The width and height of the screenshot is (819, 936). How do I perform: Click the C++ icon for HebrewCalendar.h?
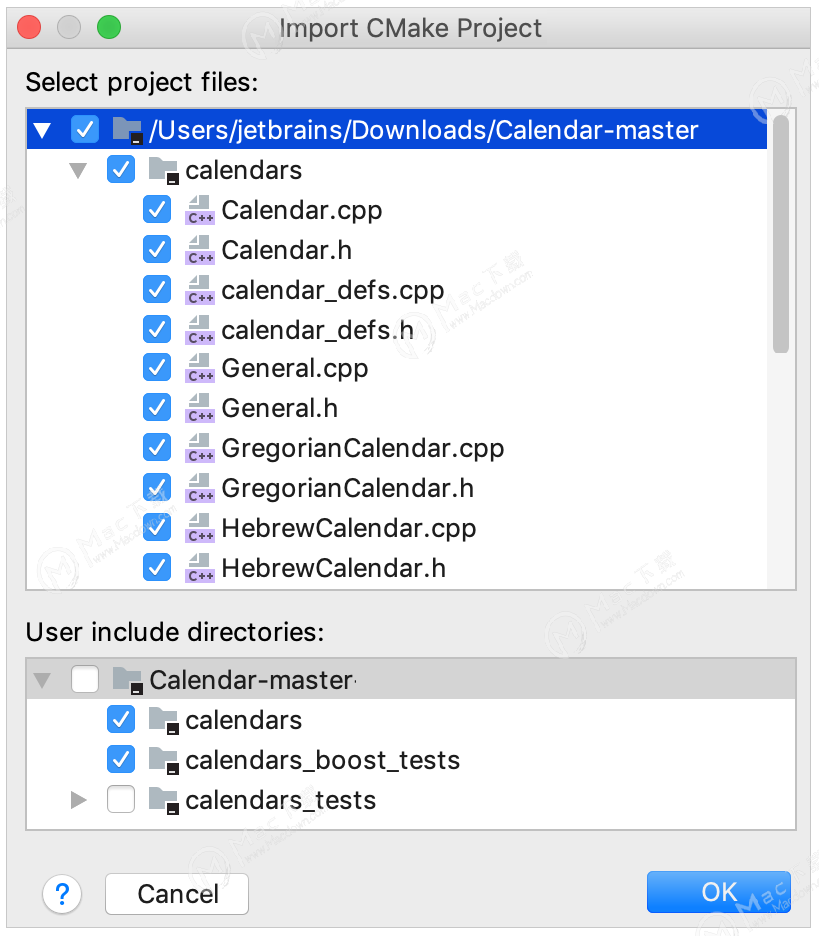point(200,568)
